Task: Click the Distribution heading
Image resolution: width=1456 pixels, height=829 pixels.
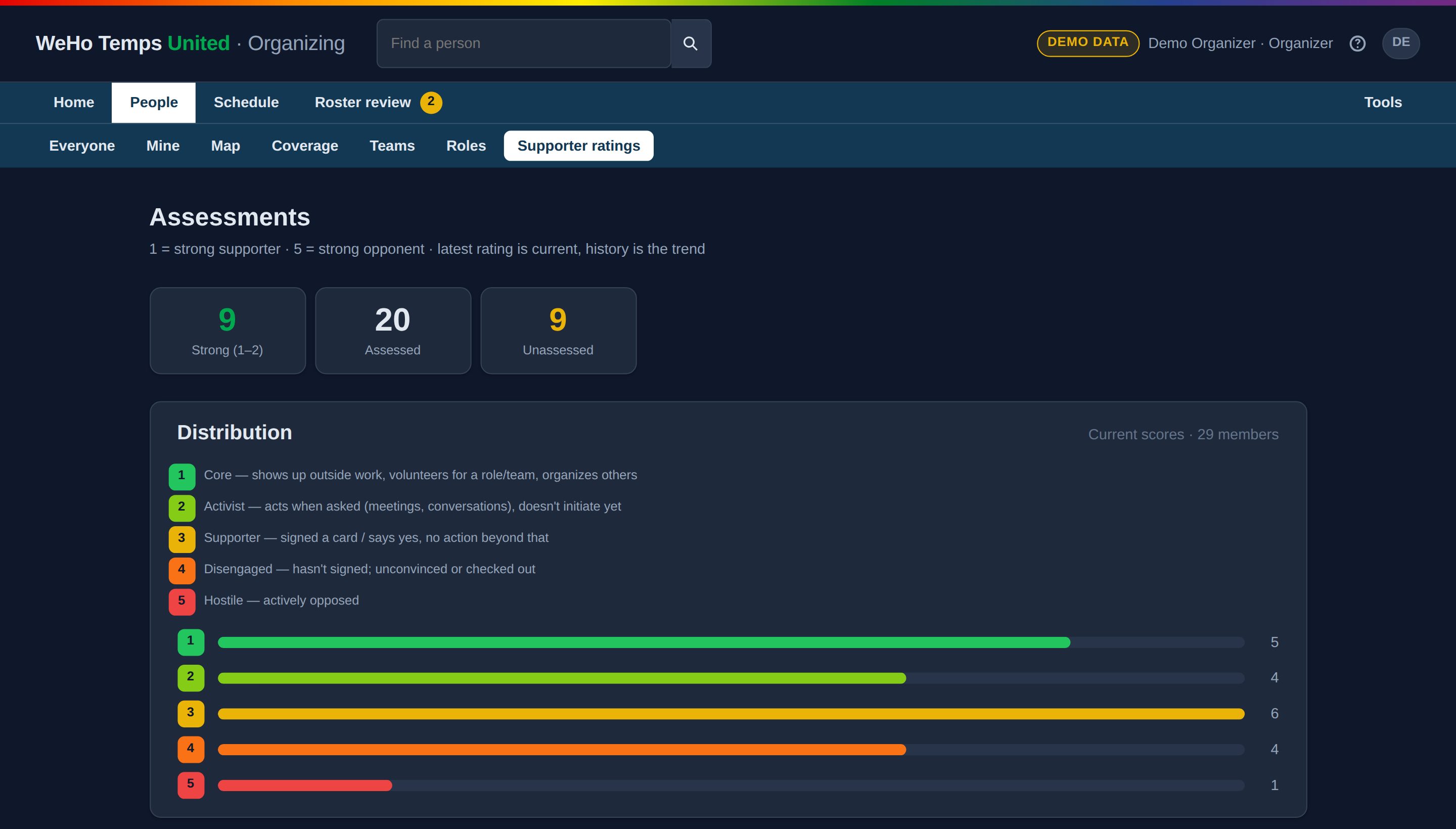Action: point(235,433)
